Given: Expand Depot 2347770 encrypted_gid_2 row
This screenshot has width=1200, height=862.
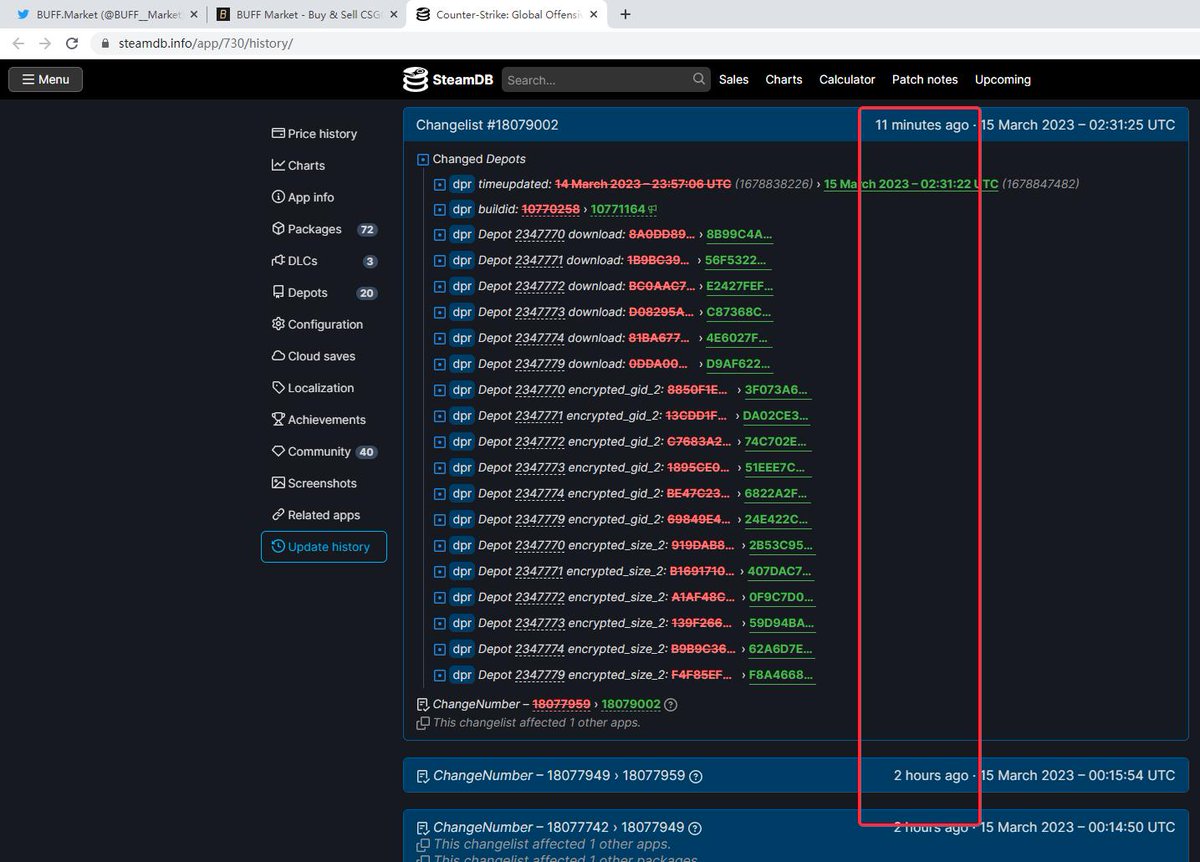Looking at the screenshot, I should click(440, 391).
